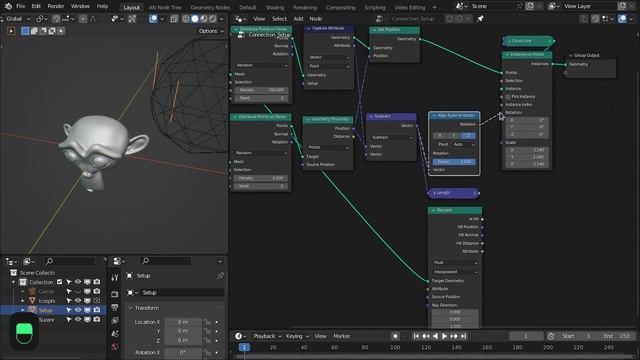Screen dimensions: 640x360
Task: Open the Scene selector icon dropdown
Action: 461,6
